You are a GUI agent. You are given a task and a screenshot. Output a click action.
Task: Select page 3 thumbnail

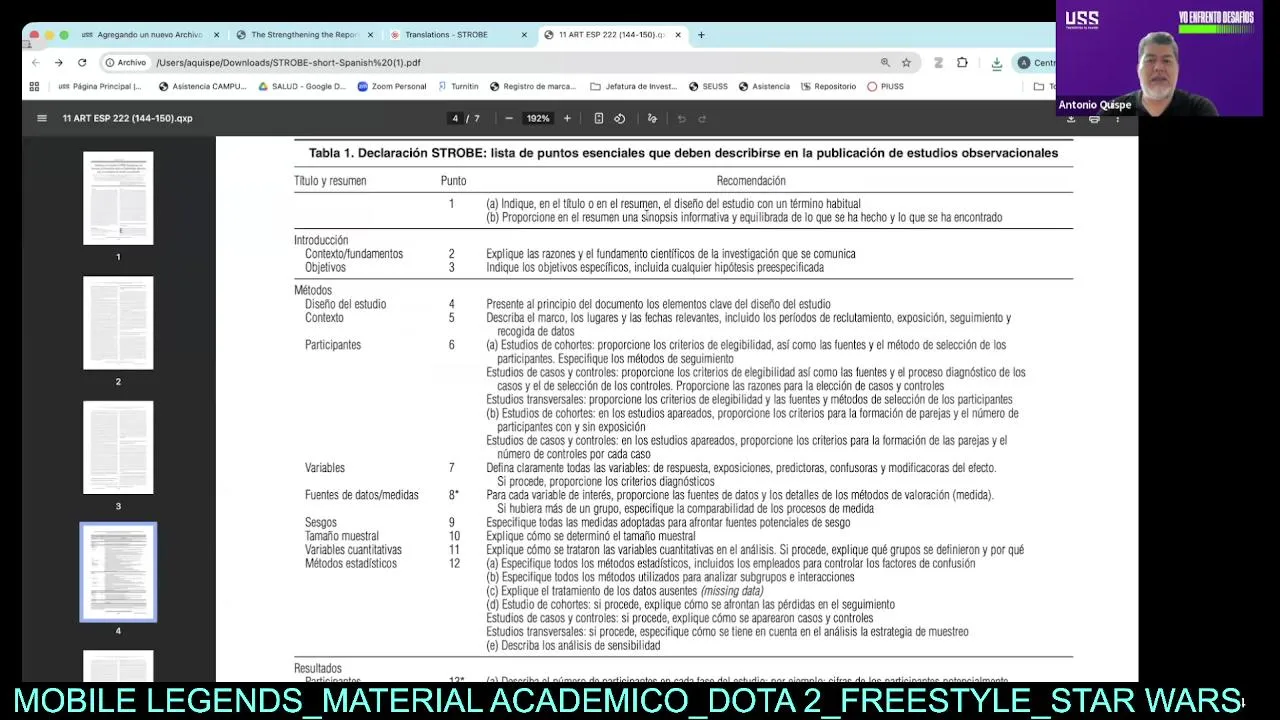click(x=118, y=447)
